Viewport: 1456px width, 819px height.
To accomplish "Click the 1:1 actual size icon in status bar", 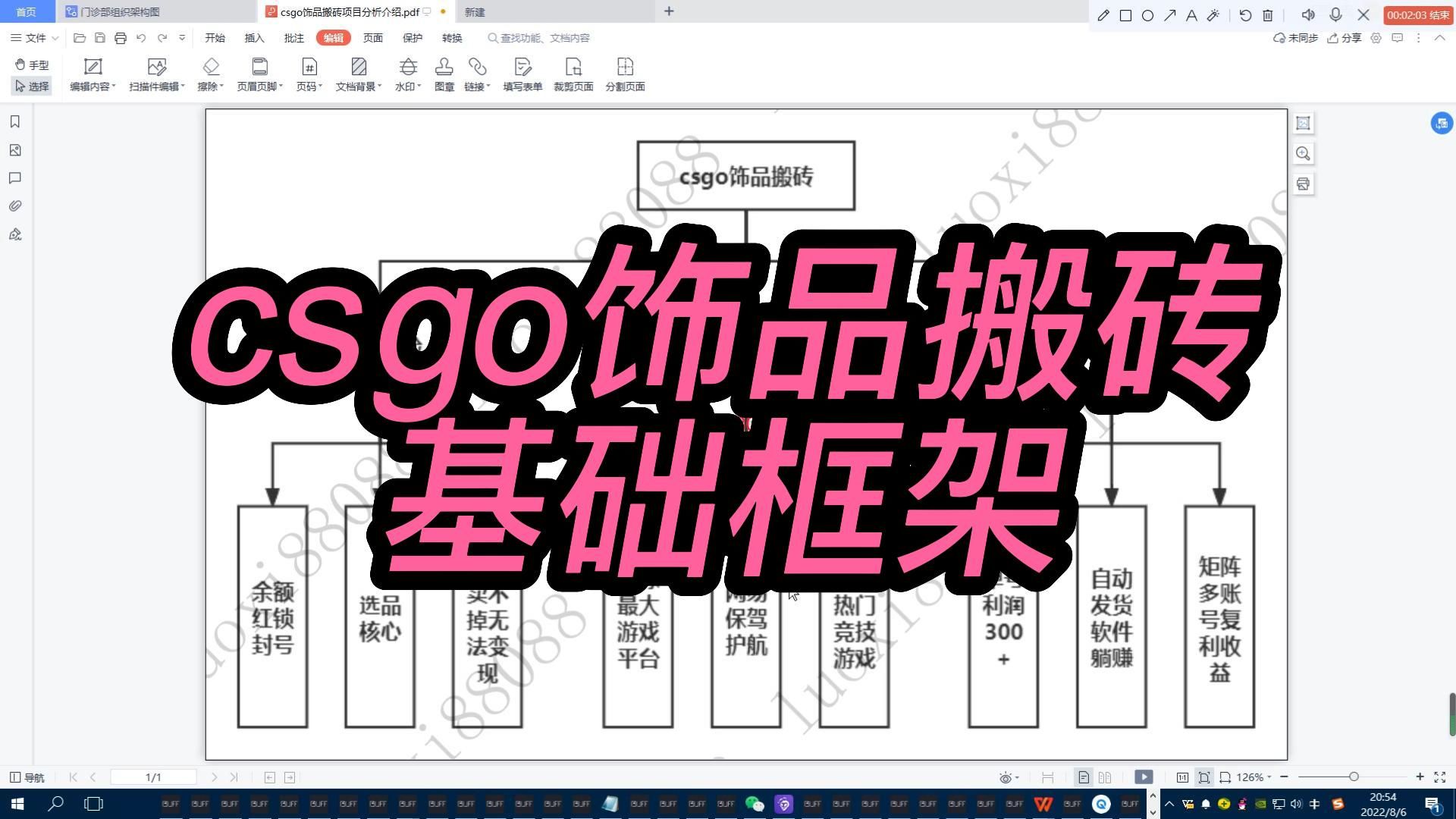I will 1182,777.
